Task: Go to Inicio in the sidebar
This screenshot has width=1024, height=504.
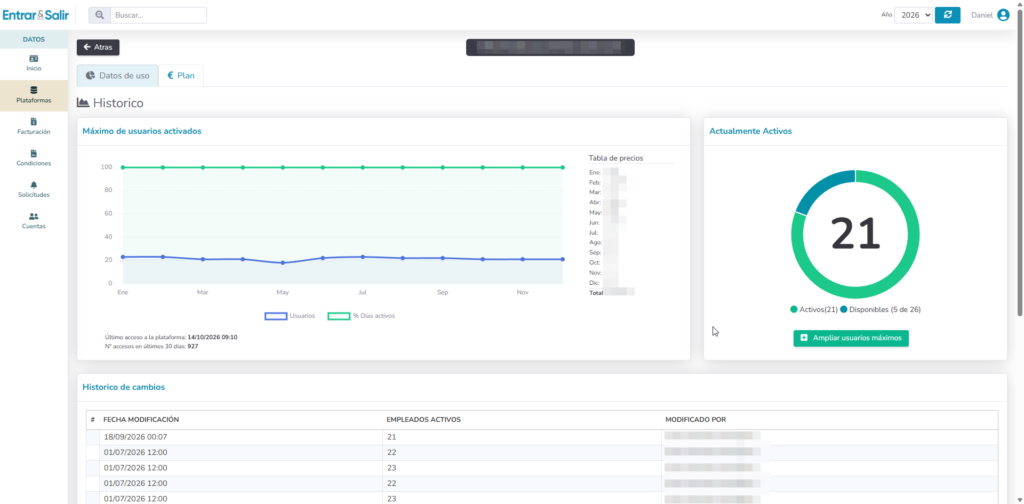Action: (34, 63)
